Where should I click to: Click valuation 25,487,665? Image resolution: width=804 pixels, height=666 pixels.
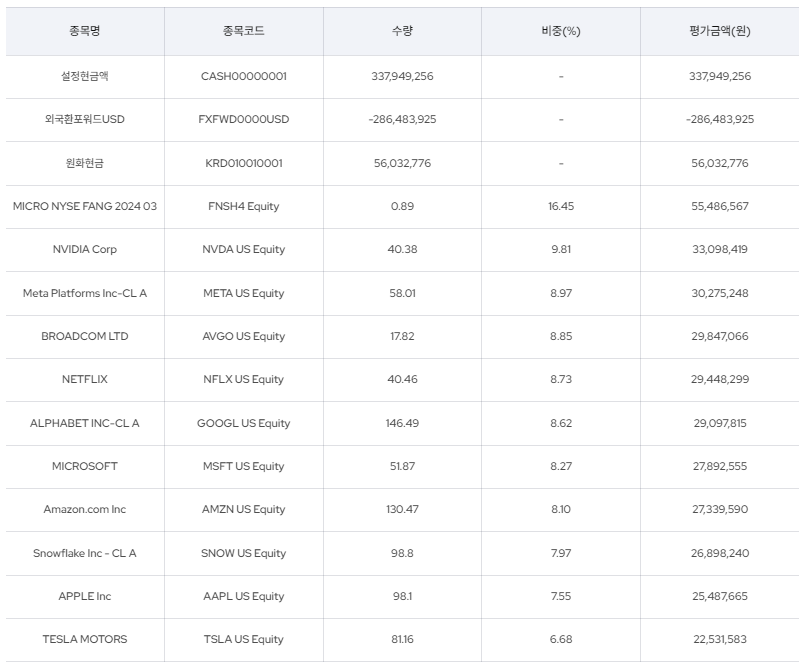[x=720, y=597]
